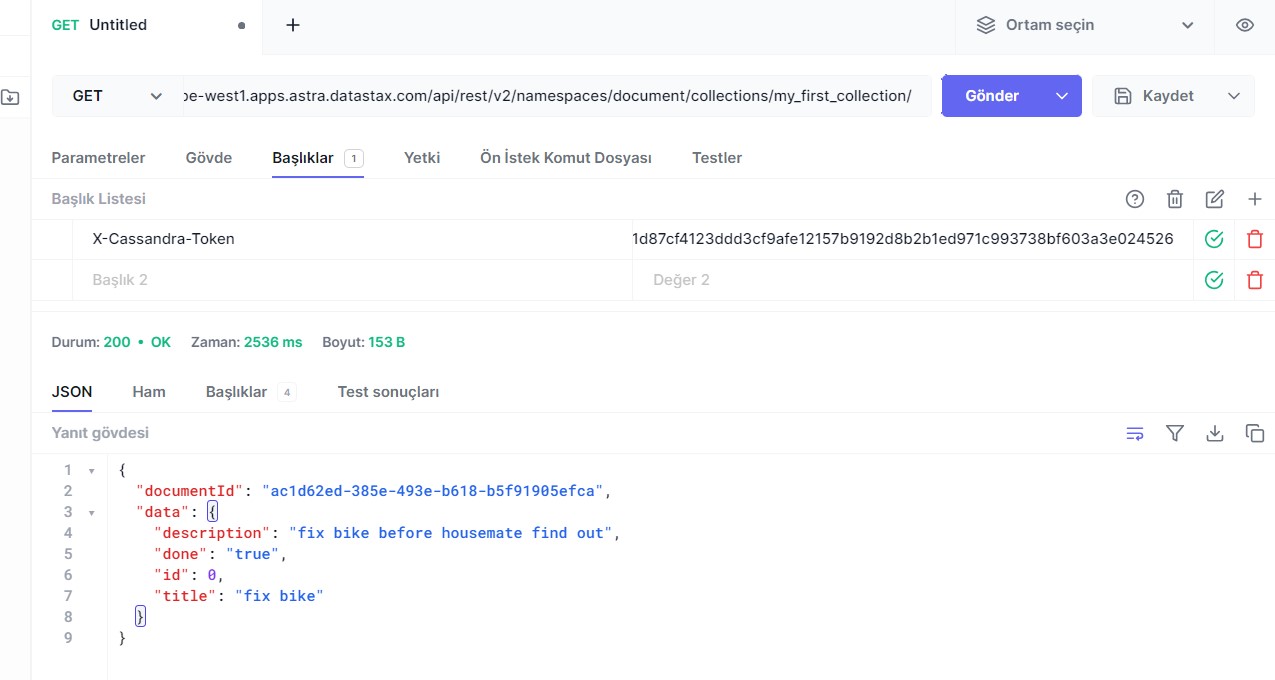
Task: Download the response with the download icon
Action: pos(1214,432)
